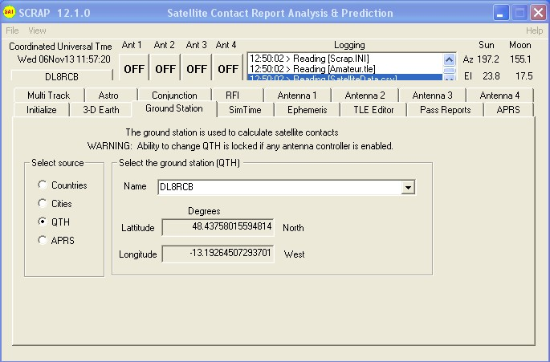Open the Pass Reports tab
Viewport: 550px width, 362px height.
point(445,110)
